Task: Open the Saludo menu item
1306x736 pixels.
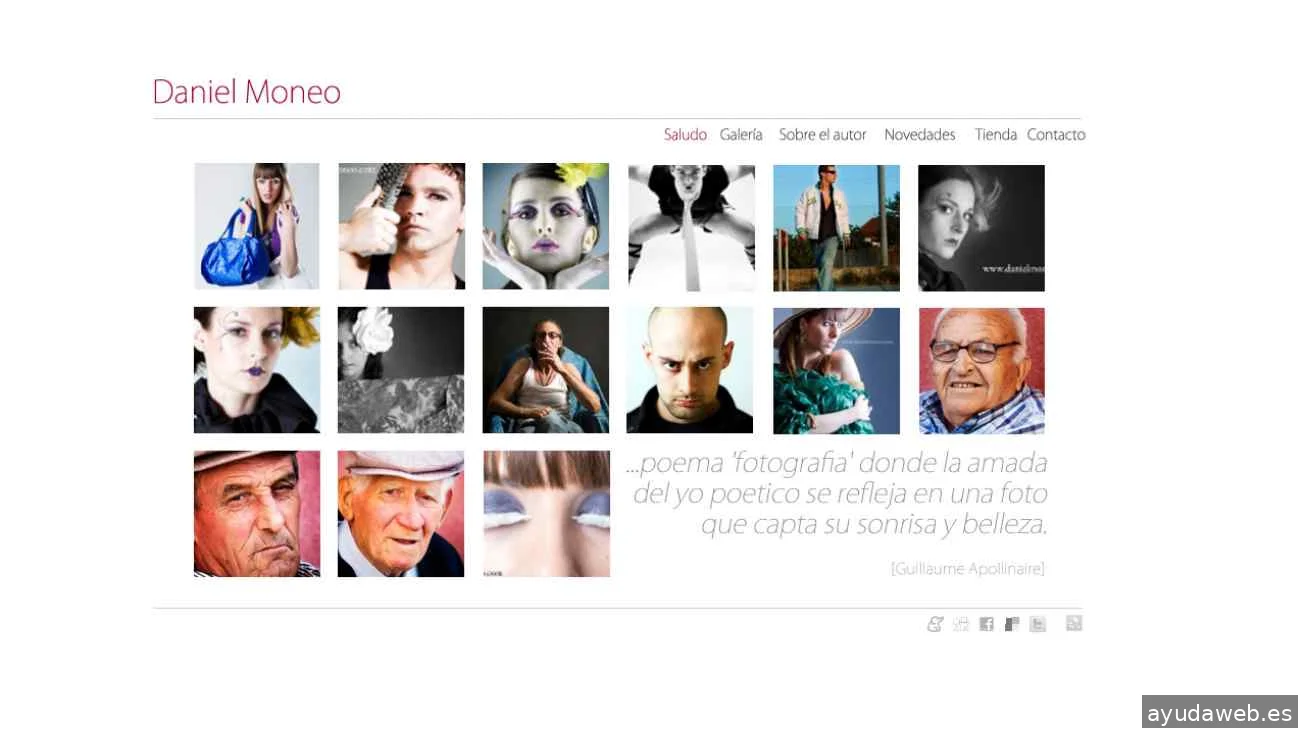Action: pyautogui.click(x=685, y=134)
